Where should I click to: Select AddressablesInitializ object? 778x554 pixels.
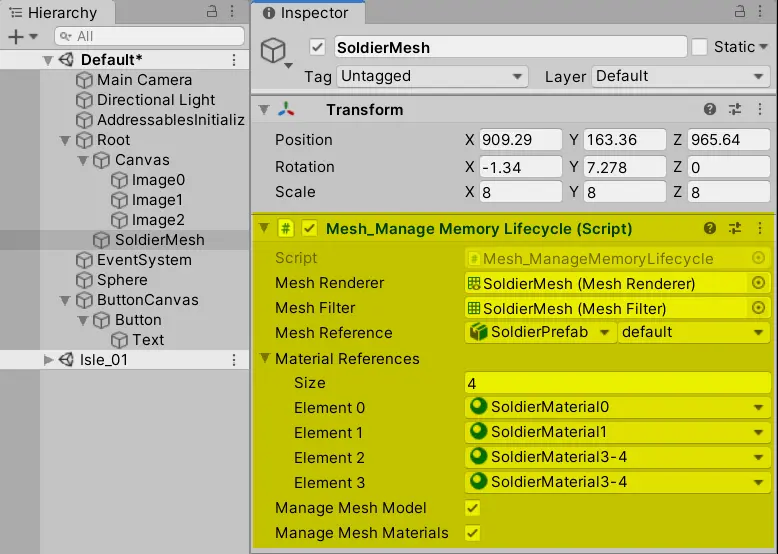[x=171, y=120]
